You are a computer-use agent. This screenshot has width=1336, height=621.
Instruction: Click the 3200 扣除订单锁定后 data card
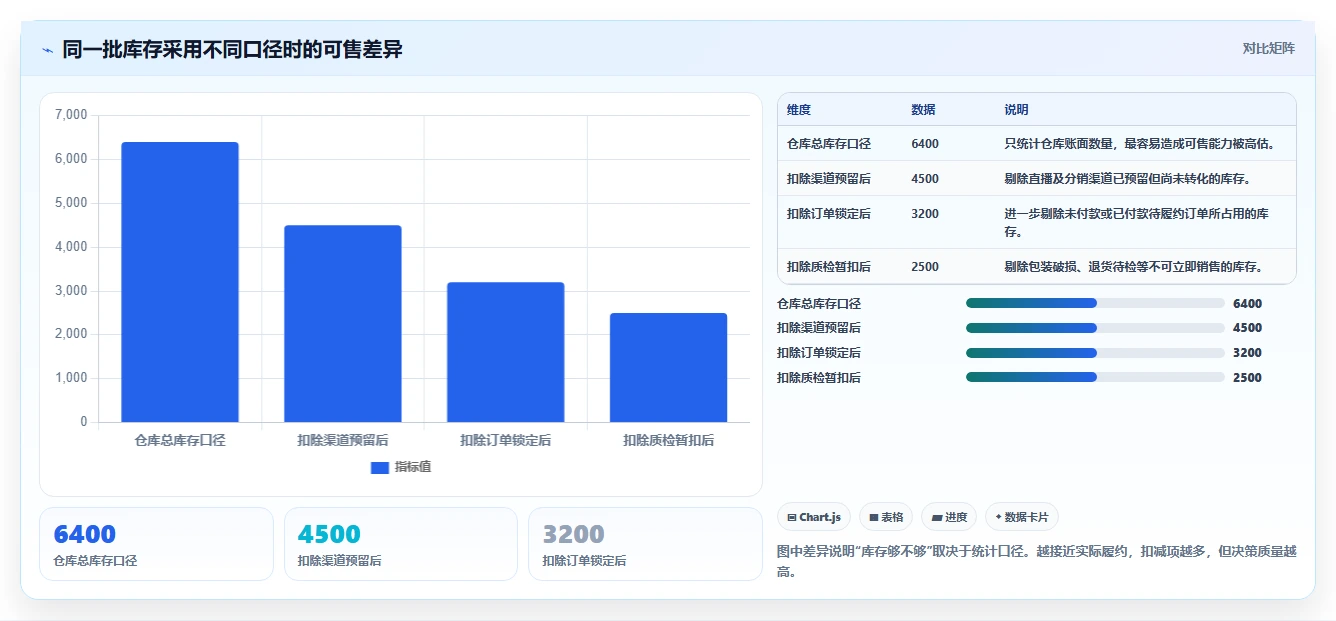(x=645, y=544)
